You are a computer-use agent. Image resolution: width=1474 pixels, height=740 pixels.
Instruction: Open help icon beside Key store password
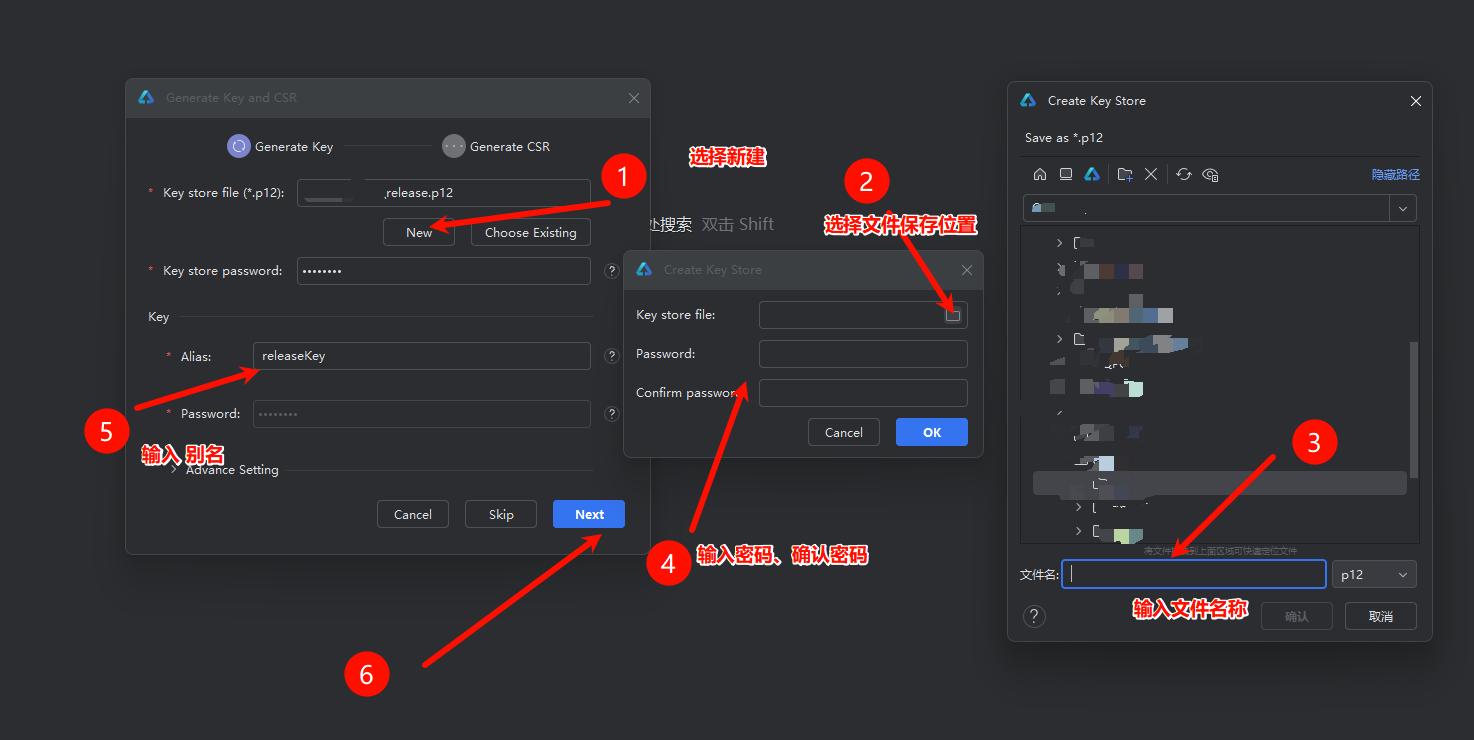click(612, 271)
